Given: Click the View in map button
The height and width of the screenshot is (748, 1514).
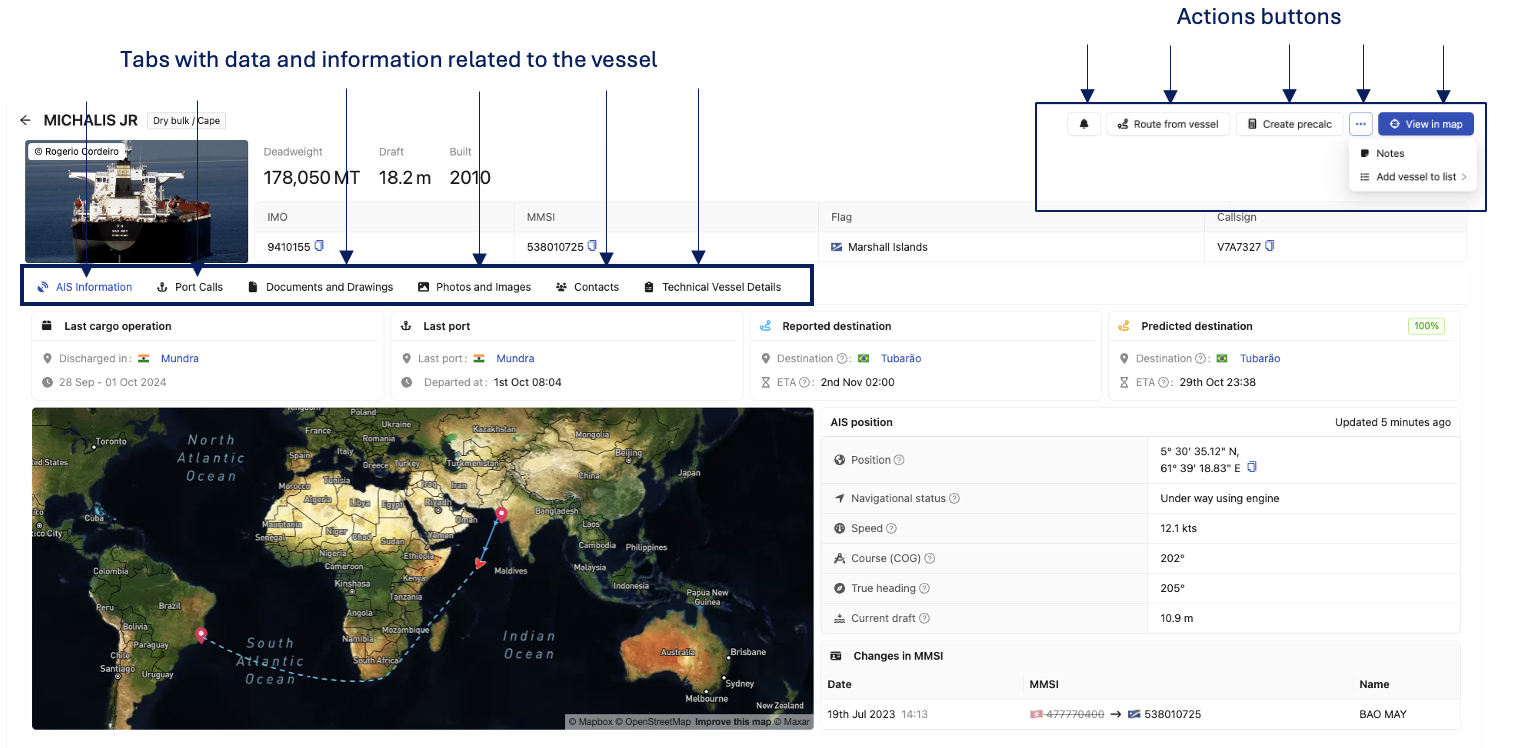Looking at the screenshot, I should (1425, 124).
